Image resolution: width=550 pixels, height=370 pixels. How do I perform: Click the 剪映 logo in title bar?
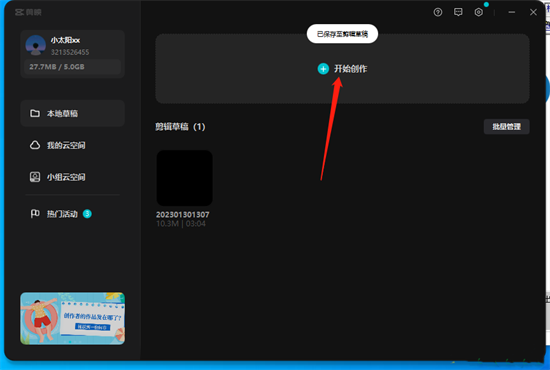(28, 12)
